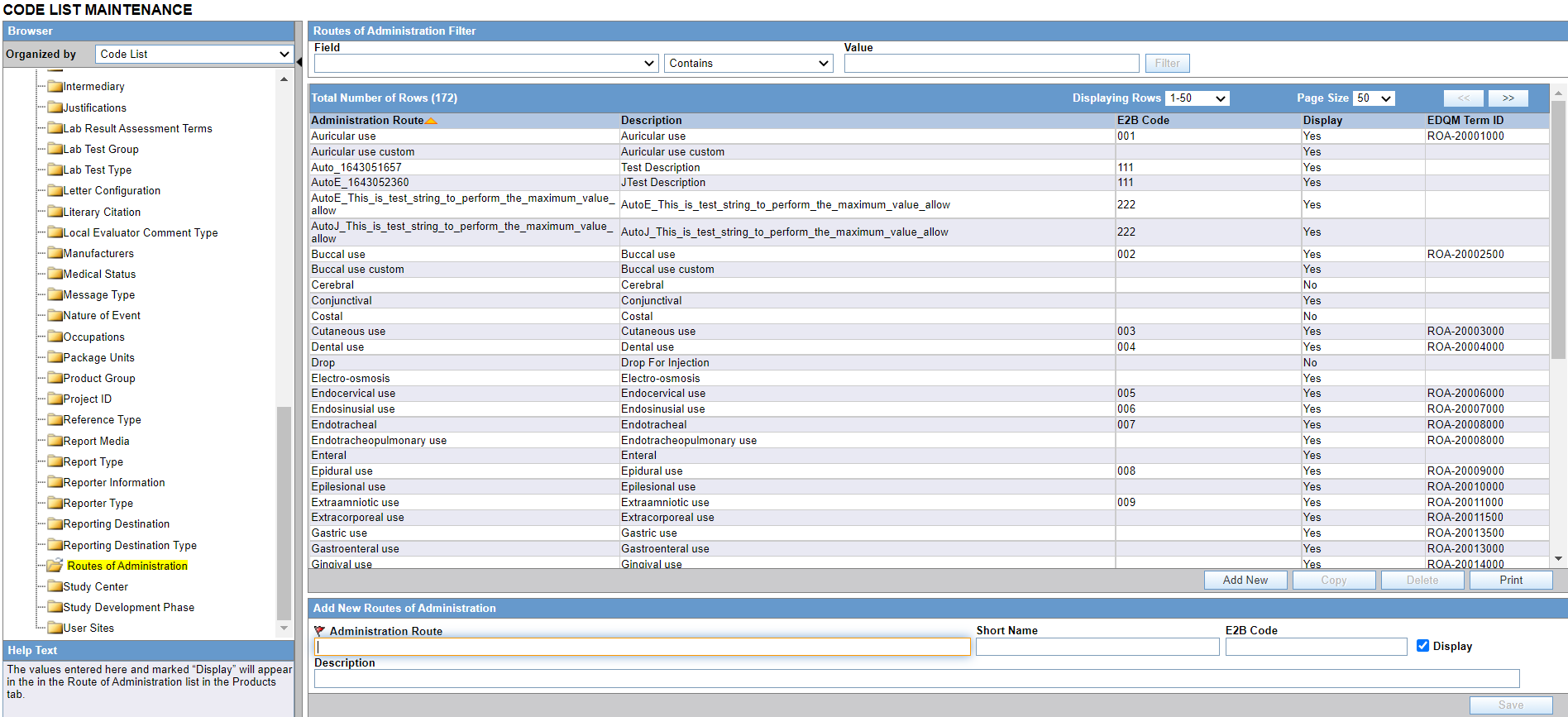Click the Product Group folder icon

pos(55,378)
